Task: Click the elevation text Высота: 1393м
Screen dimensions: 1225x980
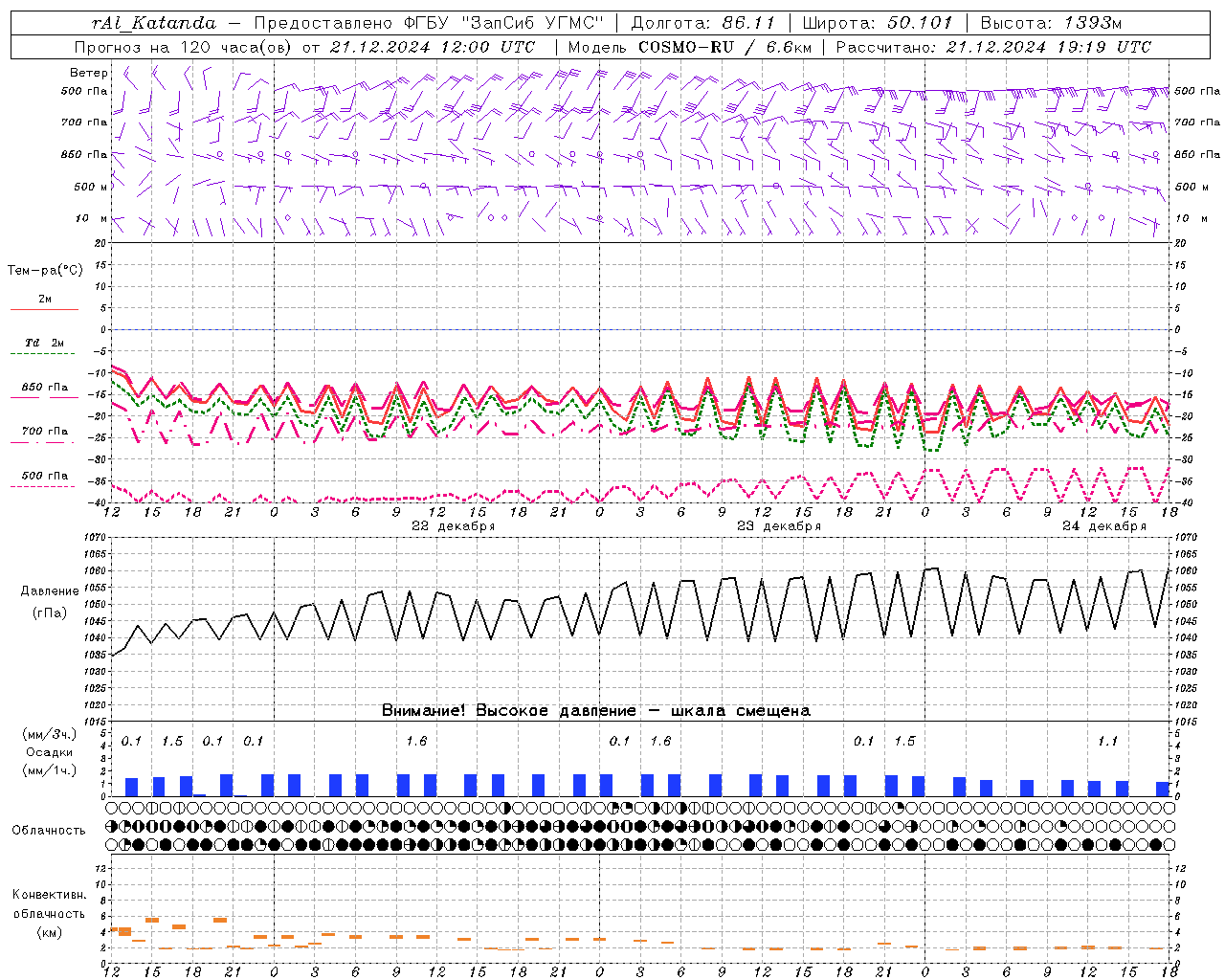Action: click(x=1051, y=23)
